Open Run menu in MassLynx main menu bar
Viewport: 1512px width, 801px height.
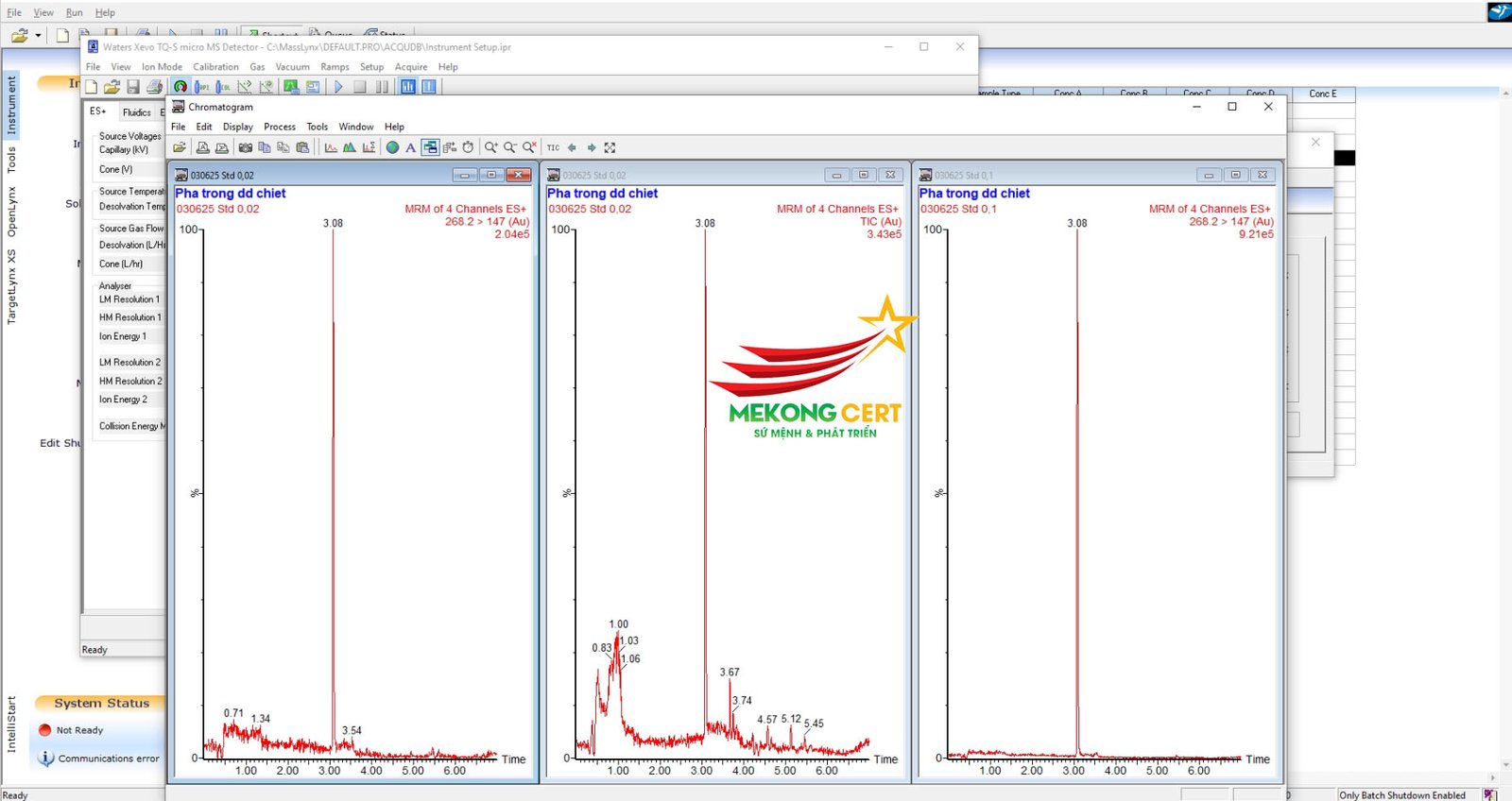pos(75,12)
